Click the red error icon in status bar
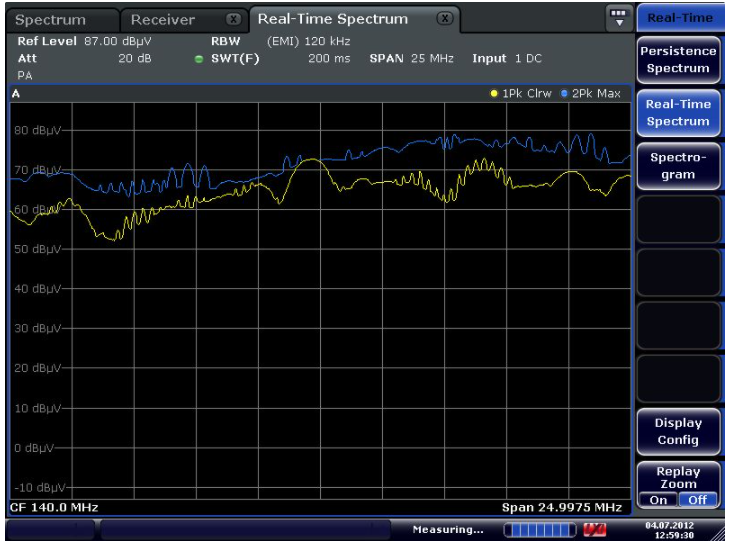732x541 pixels. point(596,528)
